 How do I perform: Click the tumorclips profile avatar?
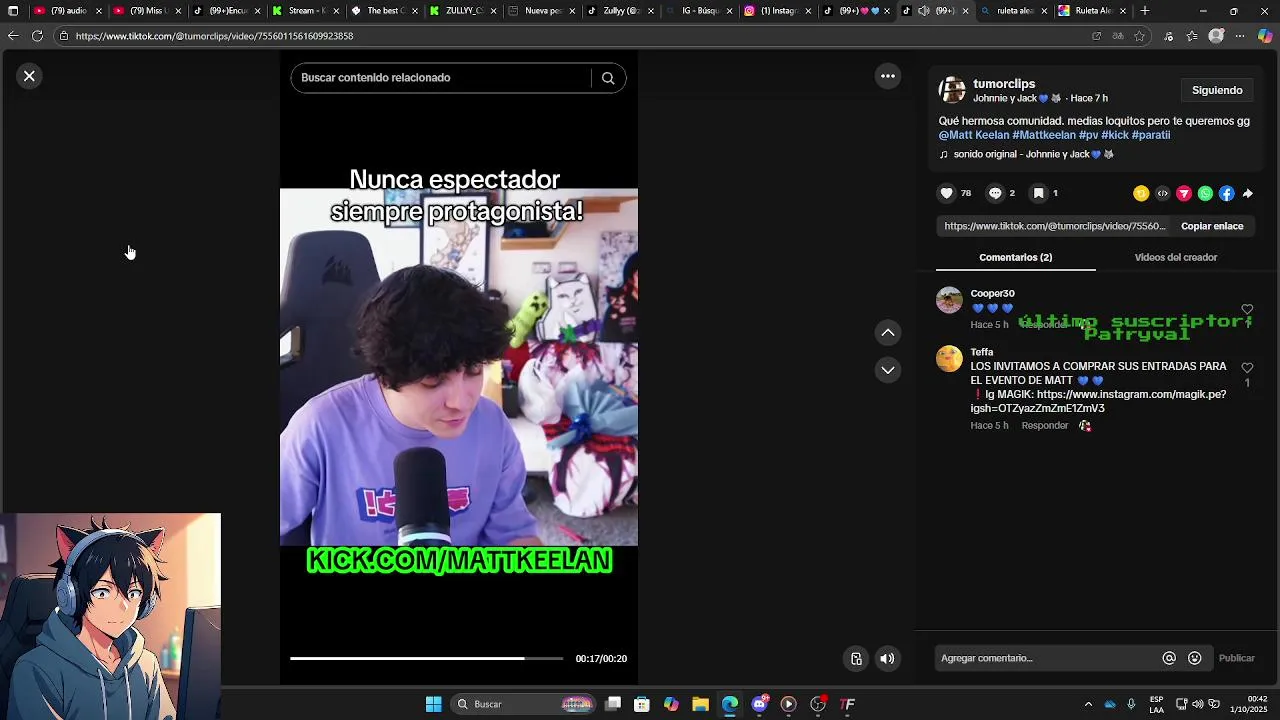(x=952, y=90)
